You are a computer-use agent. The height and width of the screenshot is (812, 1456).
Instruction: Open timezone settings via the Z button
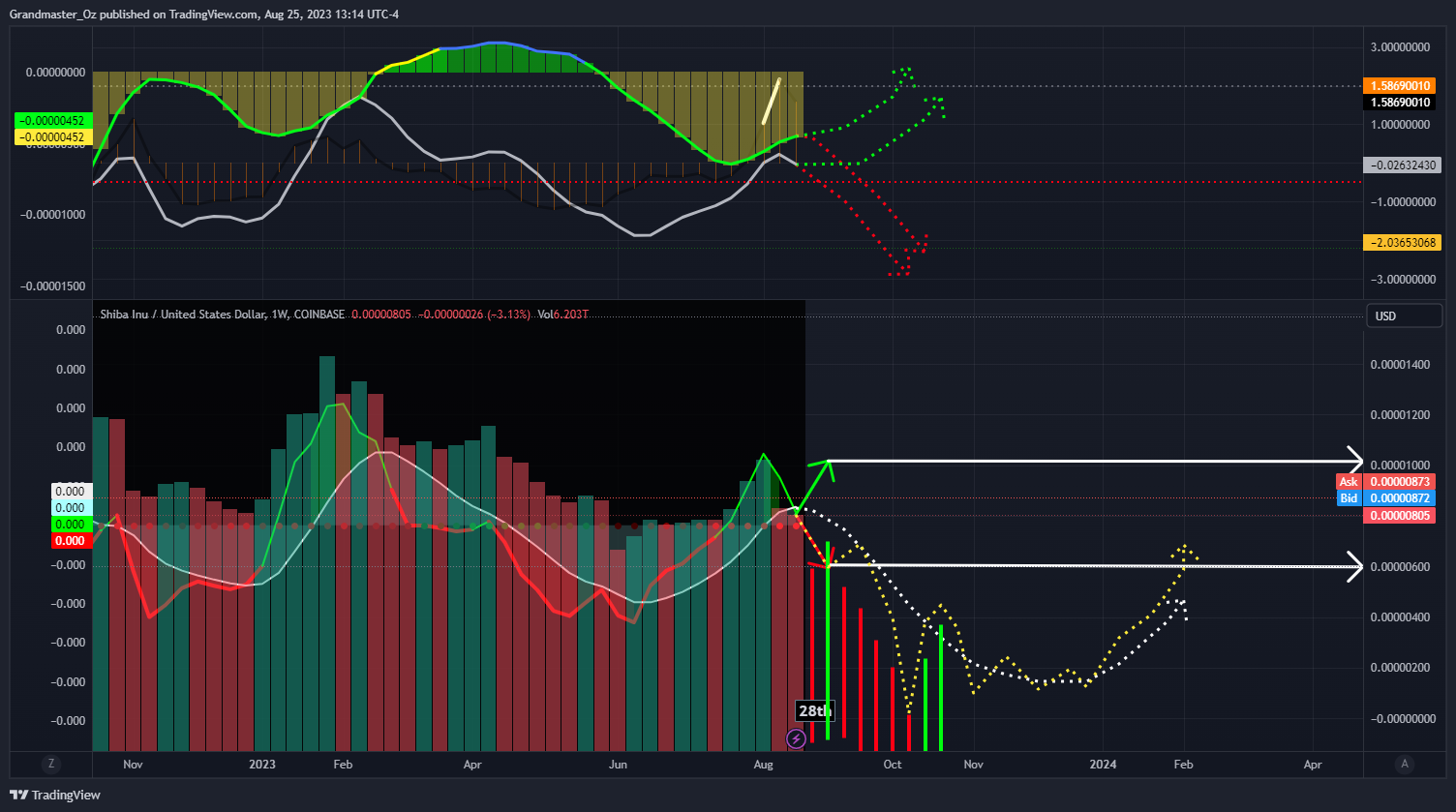point(50,764)
